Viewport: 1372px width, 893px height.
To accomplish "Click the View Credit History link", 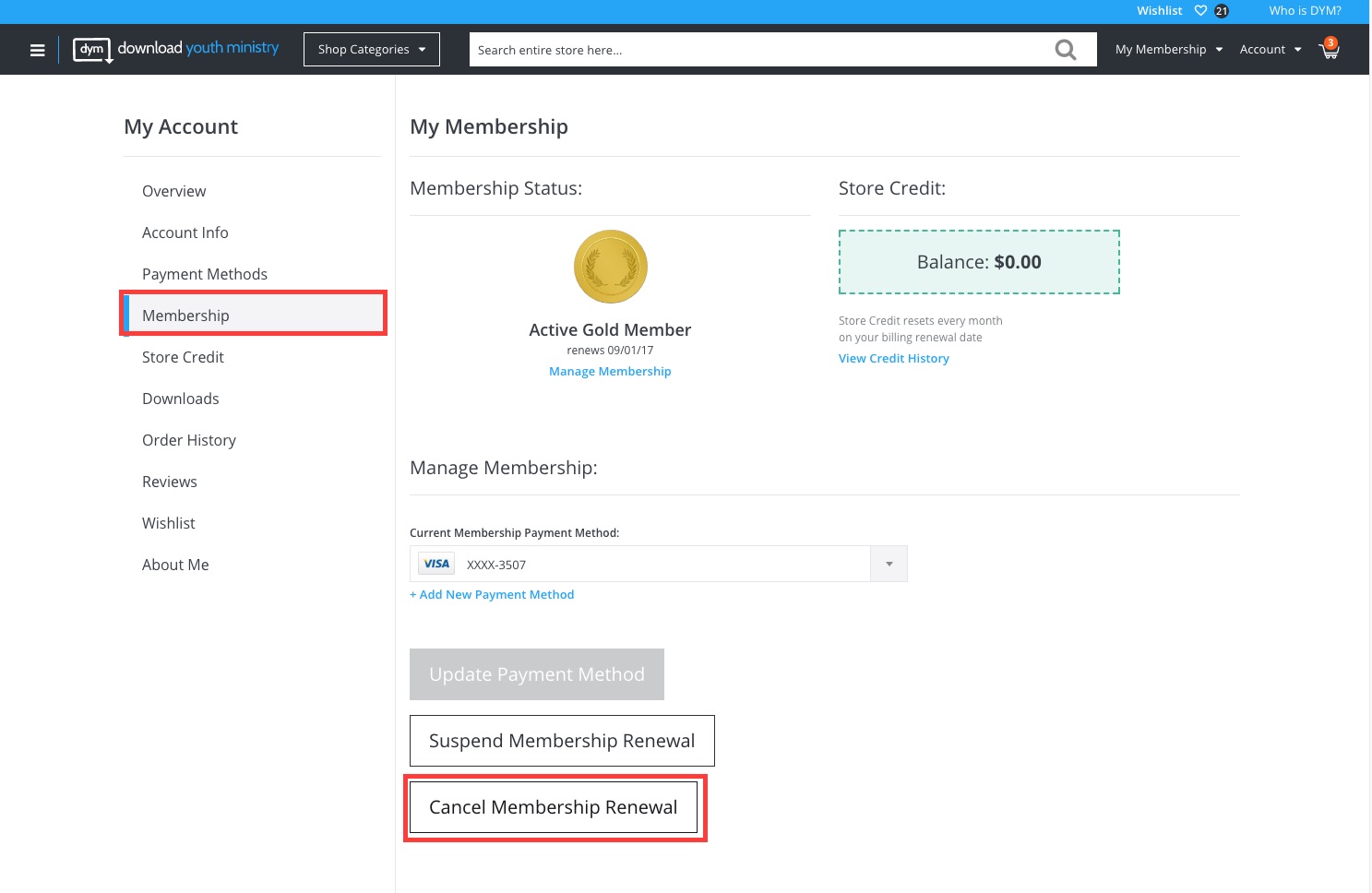I will point(894,358).
